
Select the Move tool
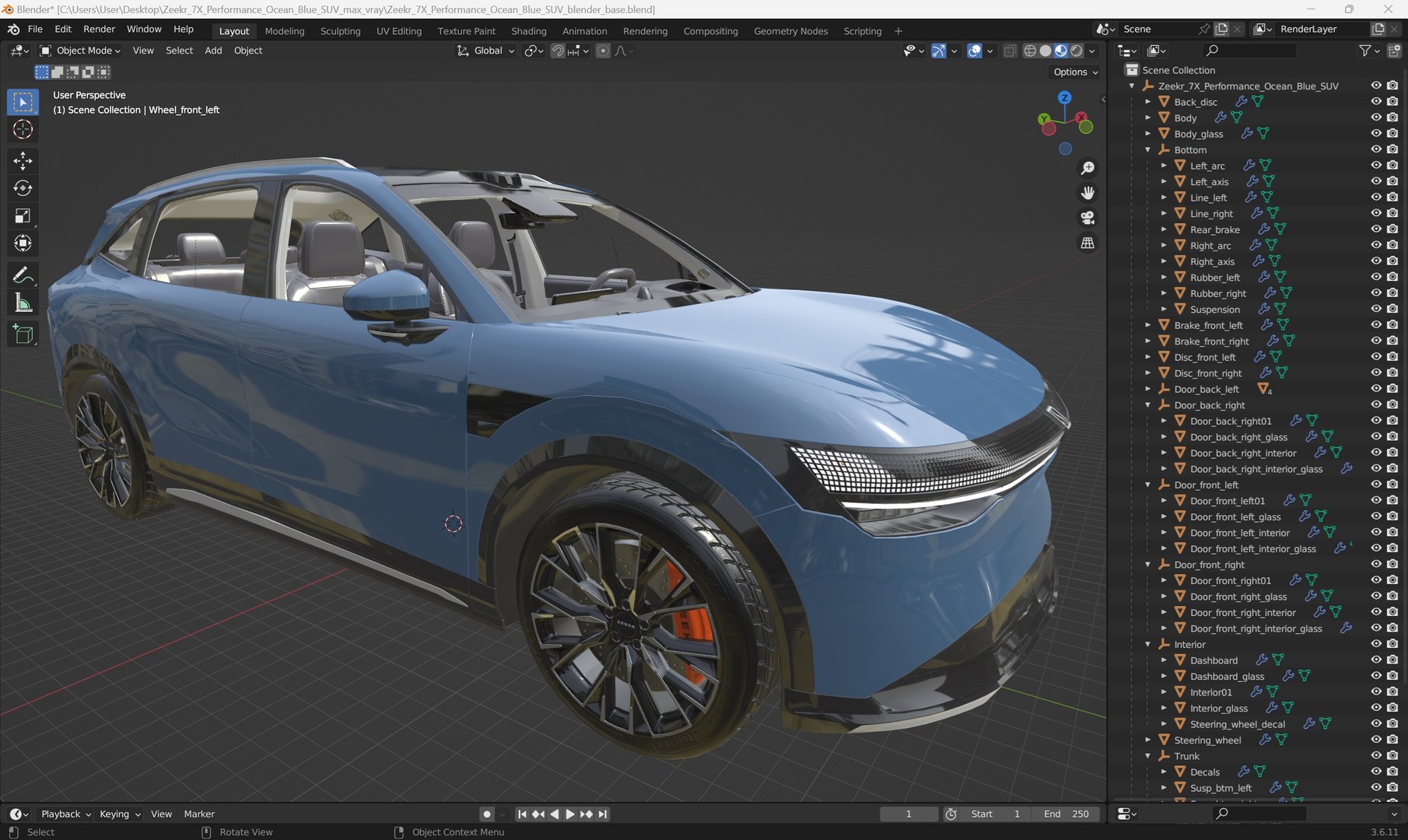pos(23,160)
